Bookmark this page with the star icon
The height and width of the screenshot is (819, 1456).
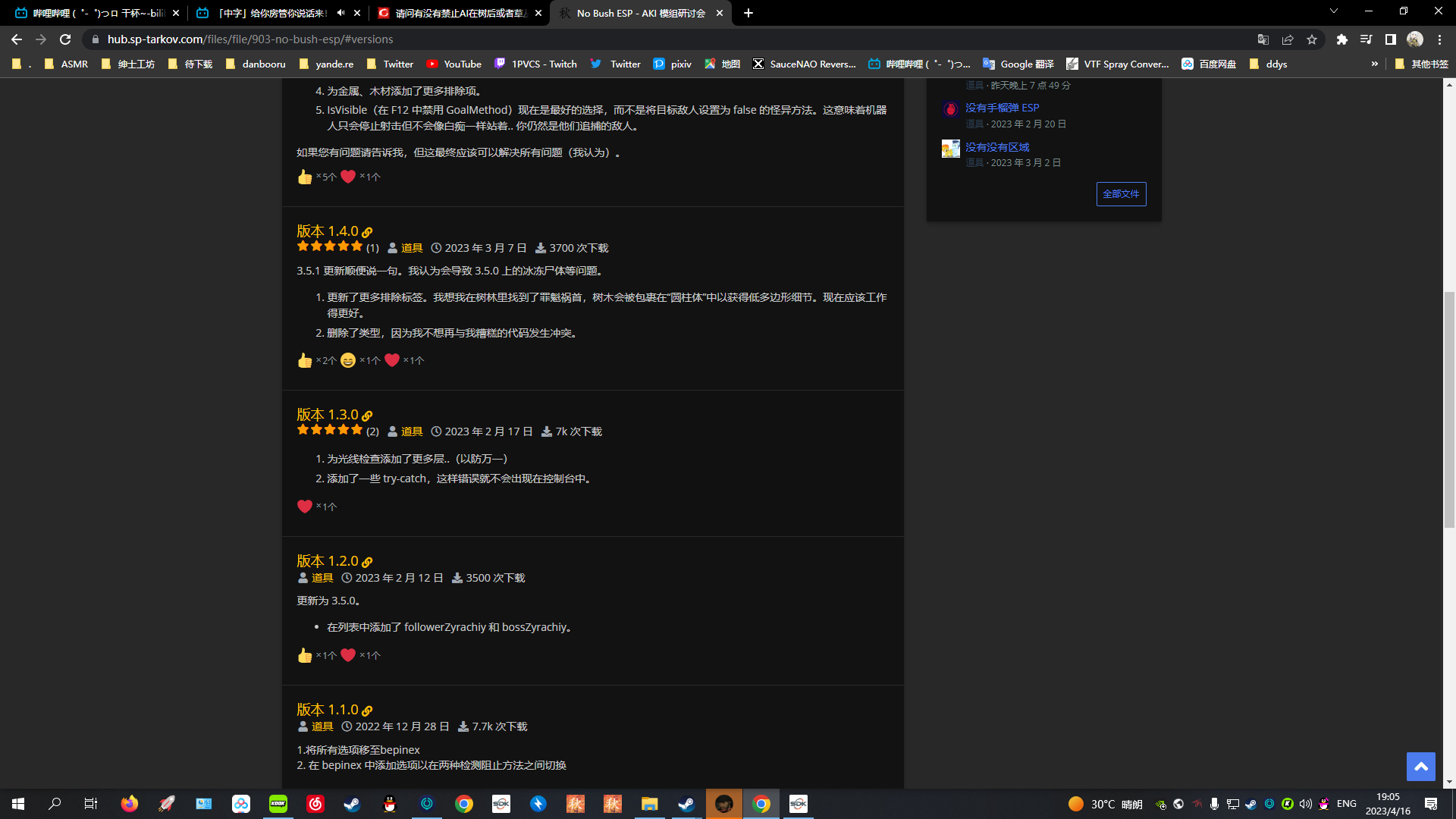1312,39
